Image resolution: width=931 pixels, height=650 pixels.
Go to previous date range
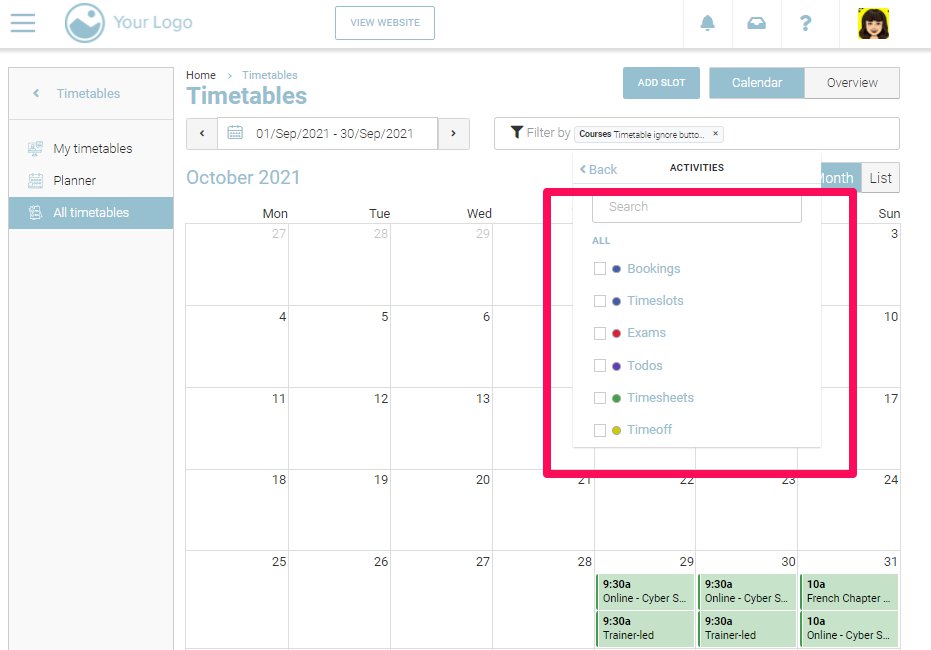pos(202,133)
